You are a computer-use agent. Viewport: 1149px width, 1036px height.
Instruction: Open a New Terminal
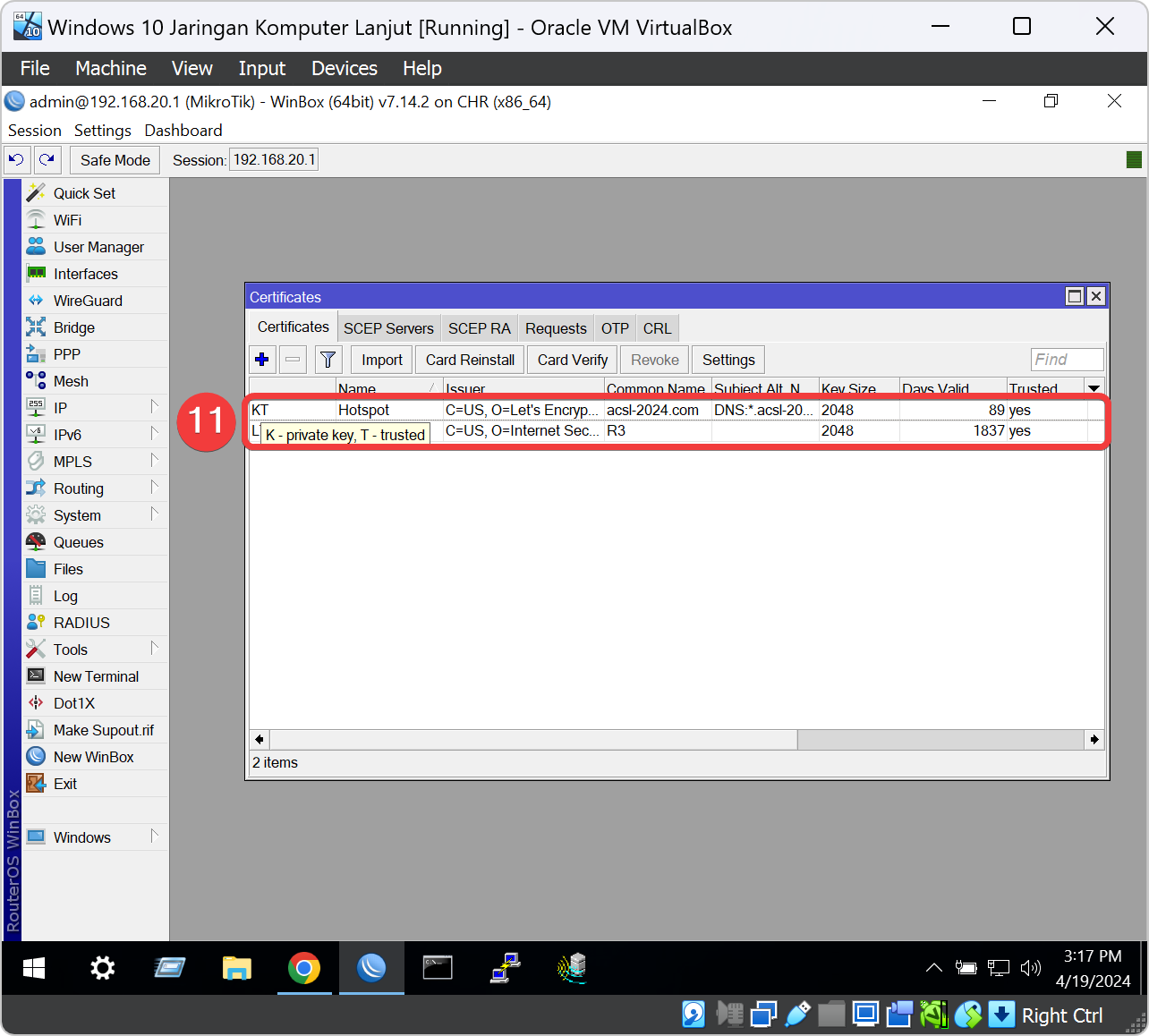[x=96, y=676]
